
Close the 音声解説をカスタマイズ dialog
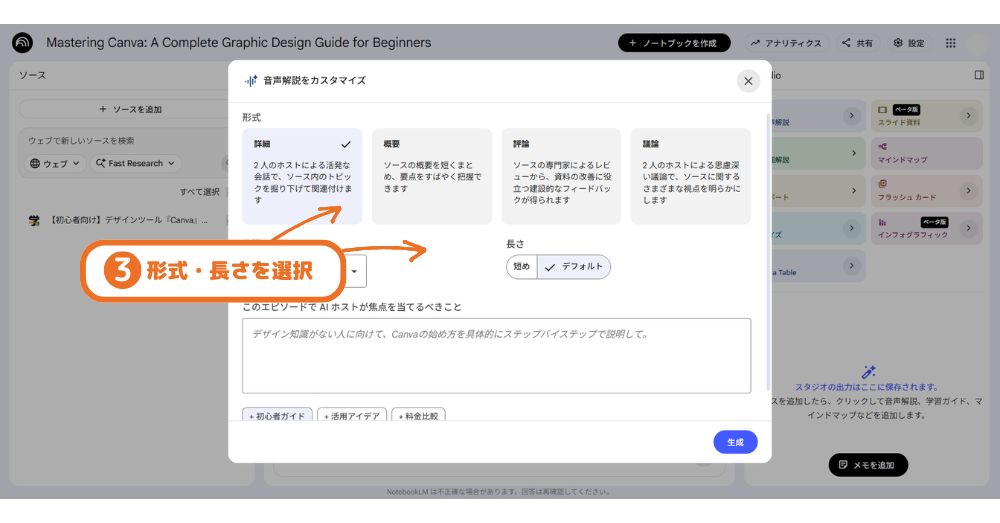pos(748,81)
